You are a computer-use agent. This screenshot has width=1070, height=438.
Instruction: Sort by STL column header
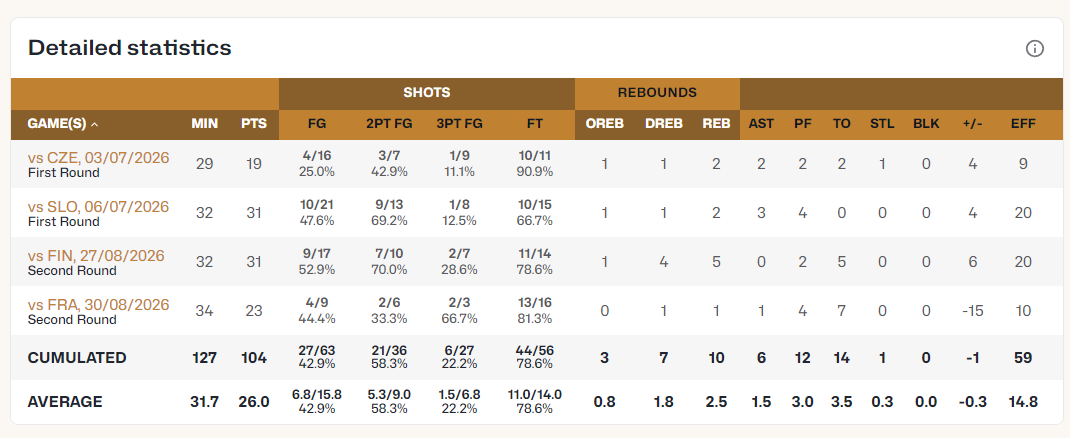(x=882, y=124)
